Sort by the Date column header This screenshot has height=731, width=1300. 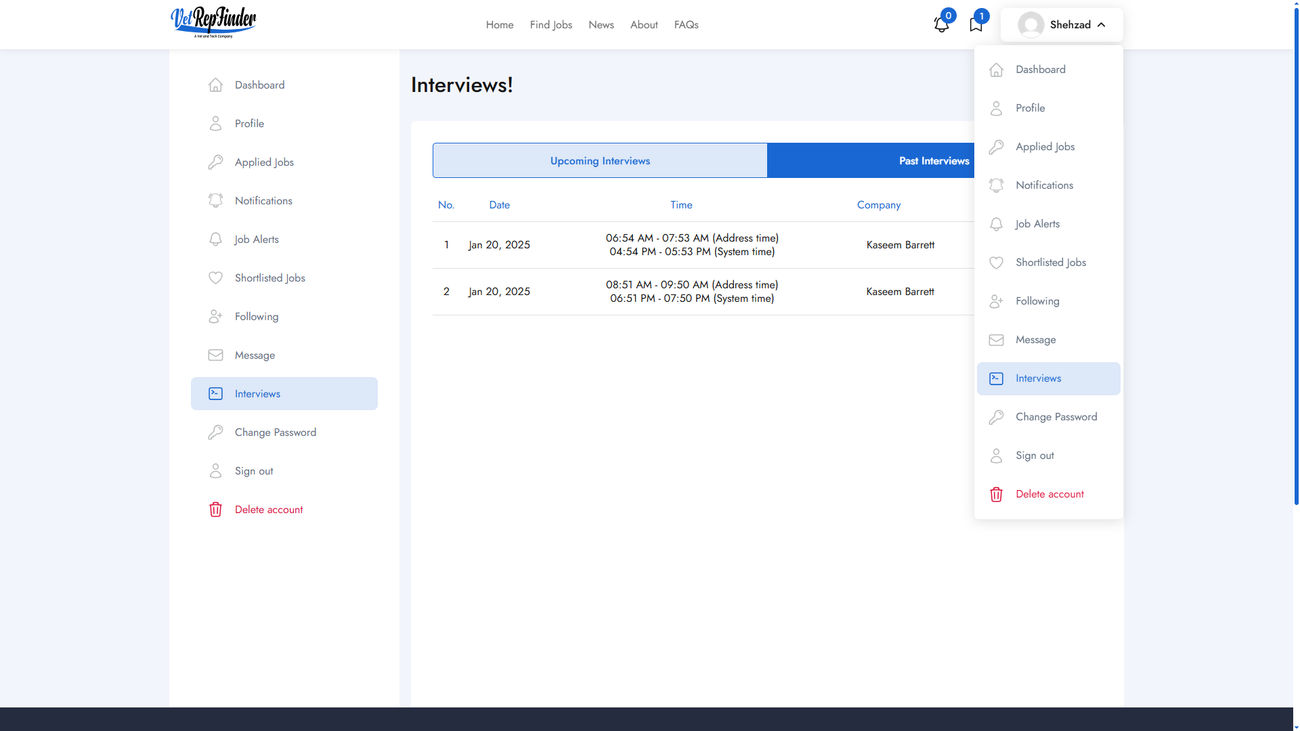pyautogui.click(x=499, y=205)
